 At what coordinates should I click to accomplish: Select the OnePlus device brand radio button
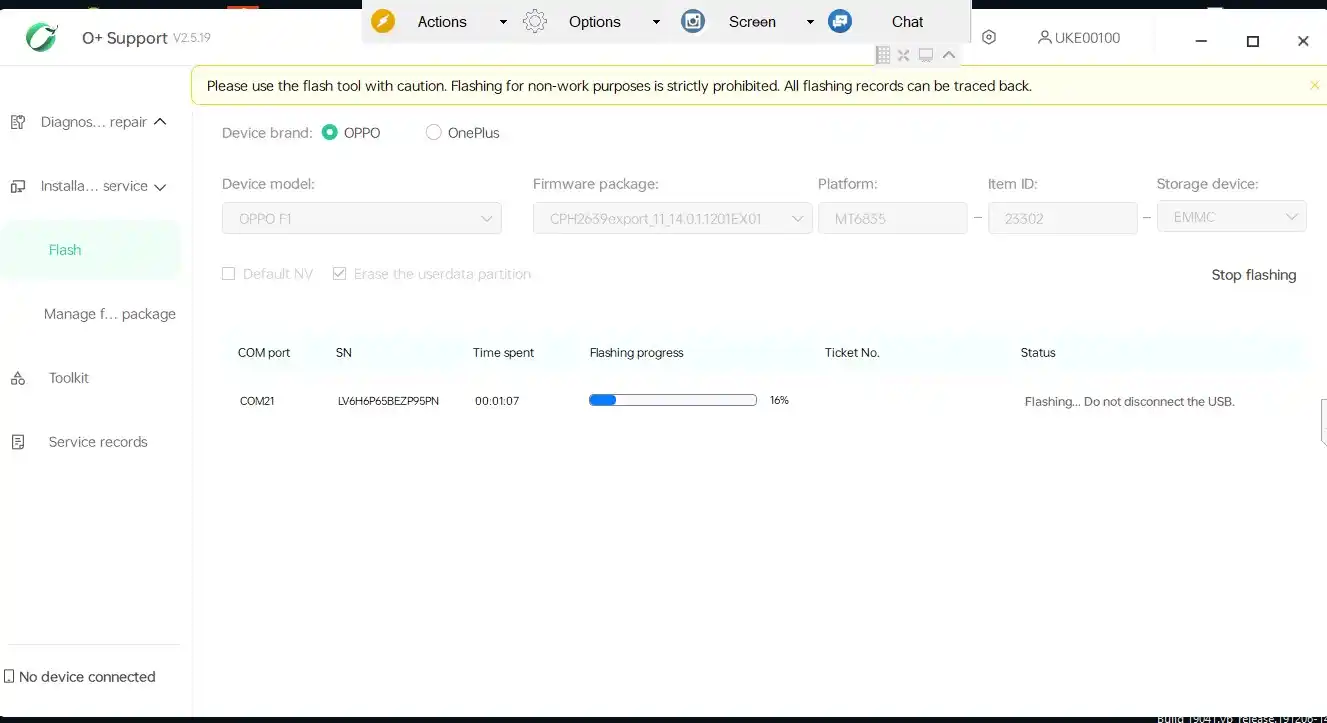(x=433, y=132)
